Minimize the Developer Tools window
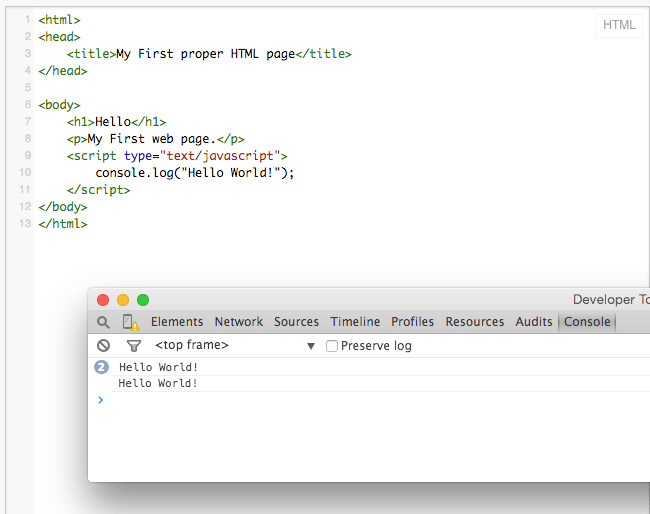The height and width of the screenshot is (514, 650). [123, 300]
